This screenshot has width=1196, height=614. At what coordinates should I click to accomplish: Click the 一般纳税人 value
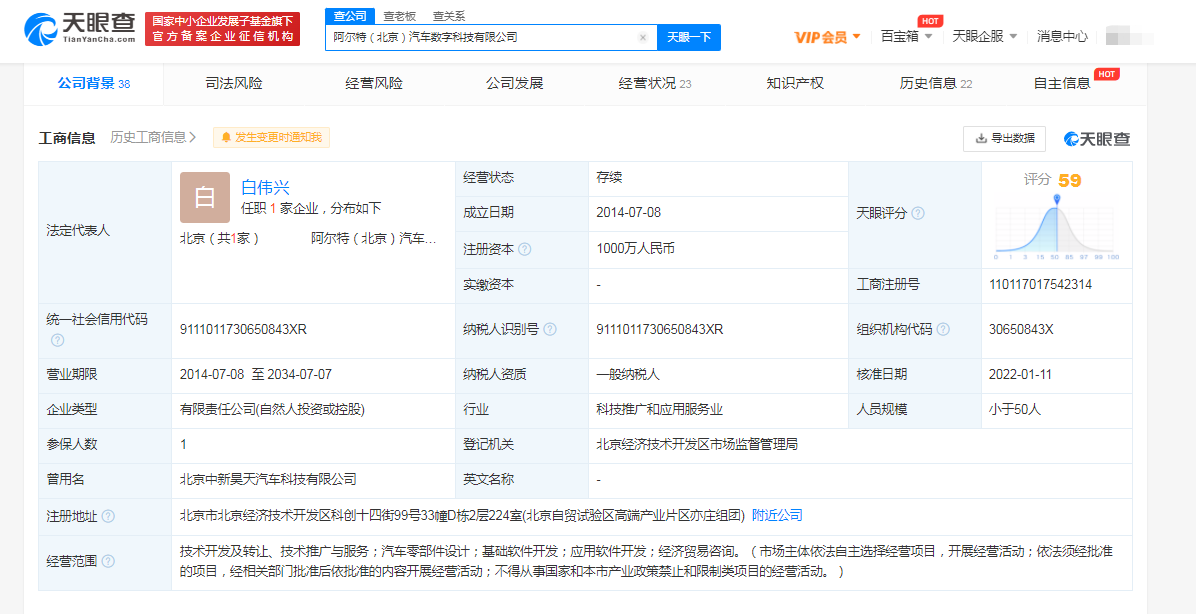point(628,375)
